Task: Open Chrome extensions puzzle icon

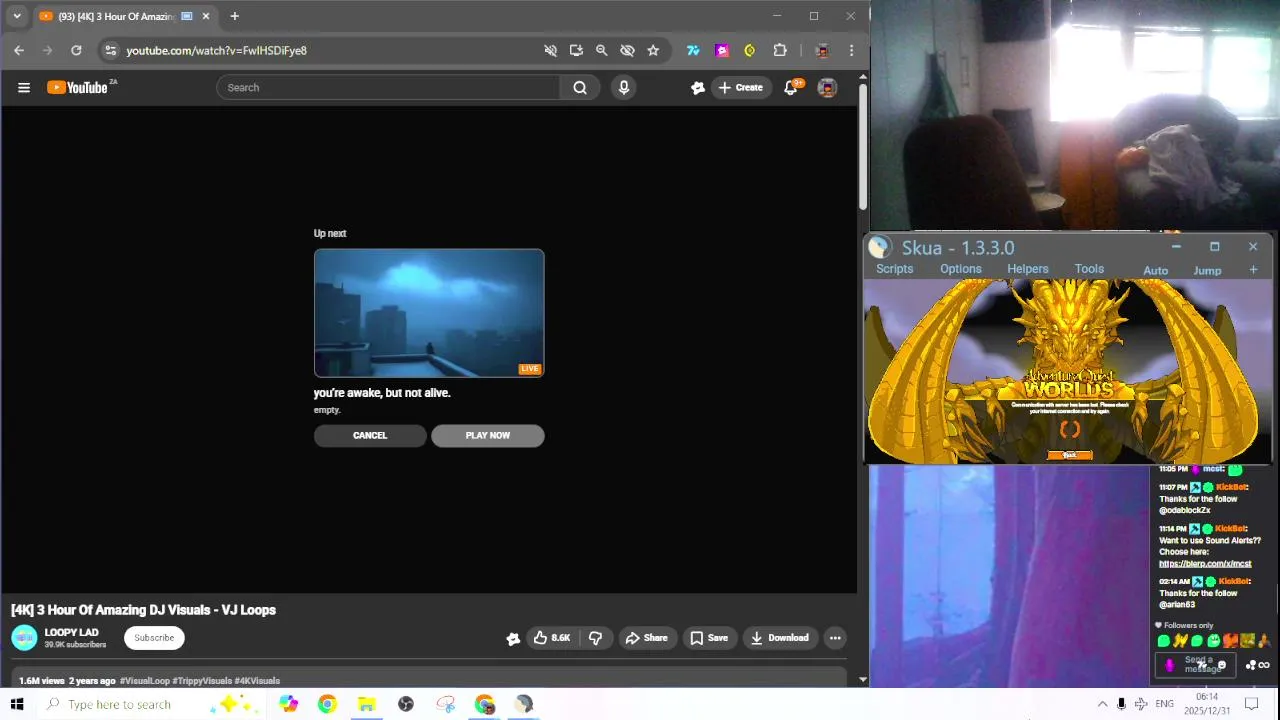Action: [780, 50]
